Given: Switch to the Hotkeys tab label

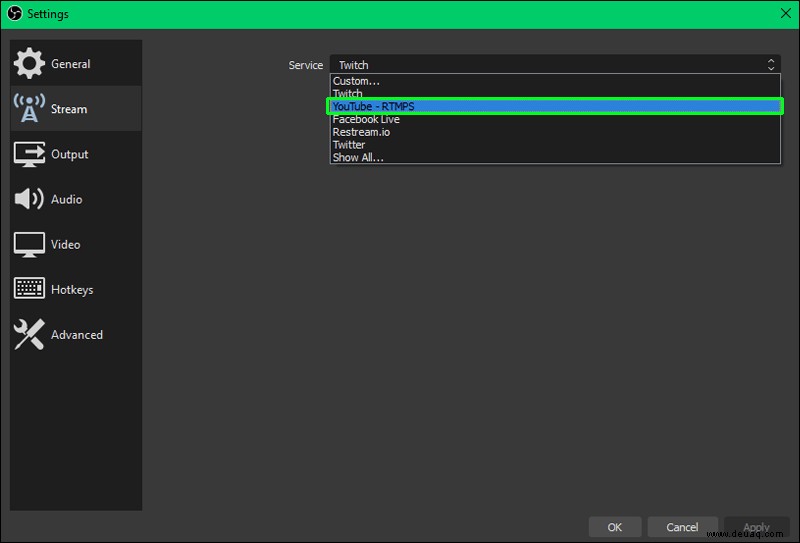Looking at the screenshot, I should point(72,289).
